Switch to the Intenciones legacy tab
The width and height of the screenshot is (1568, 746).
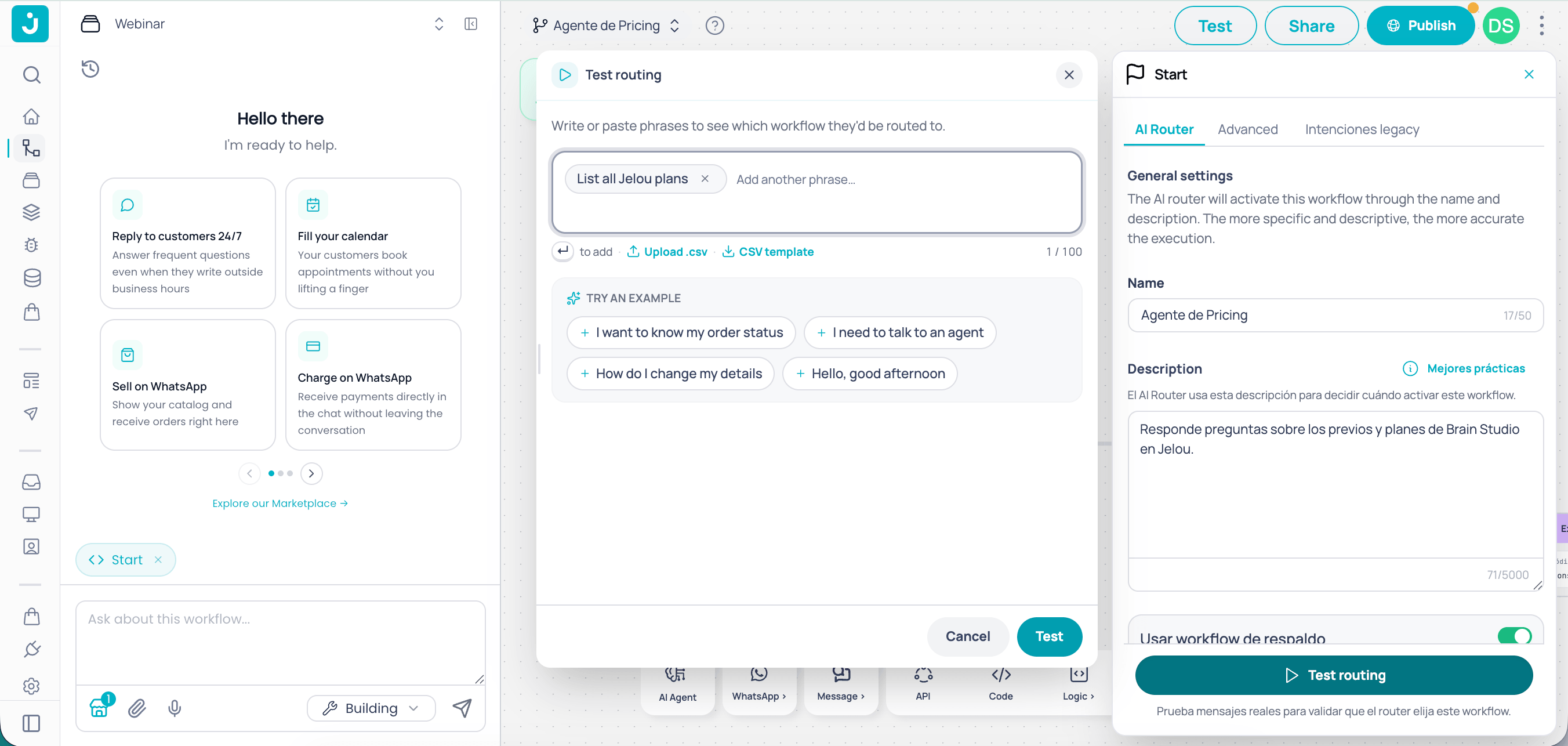[1362, 129]
